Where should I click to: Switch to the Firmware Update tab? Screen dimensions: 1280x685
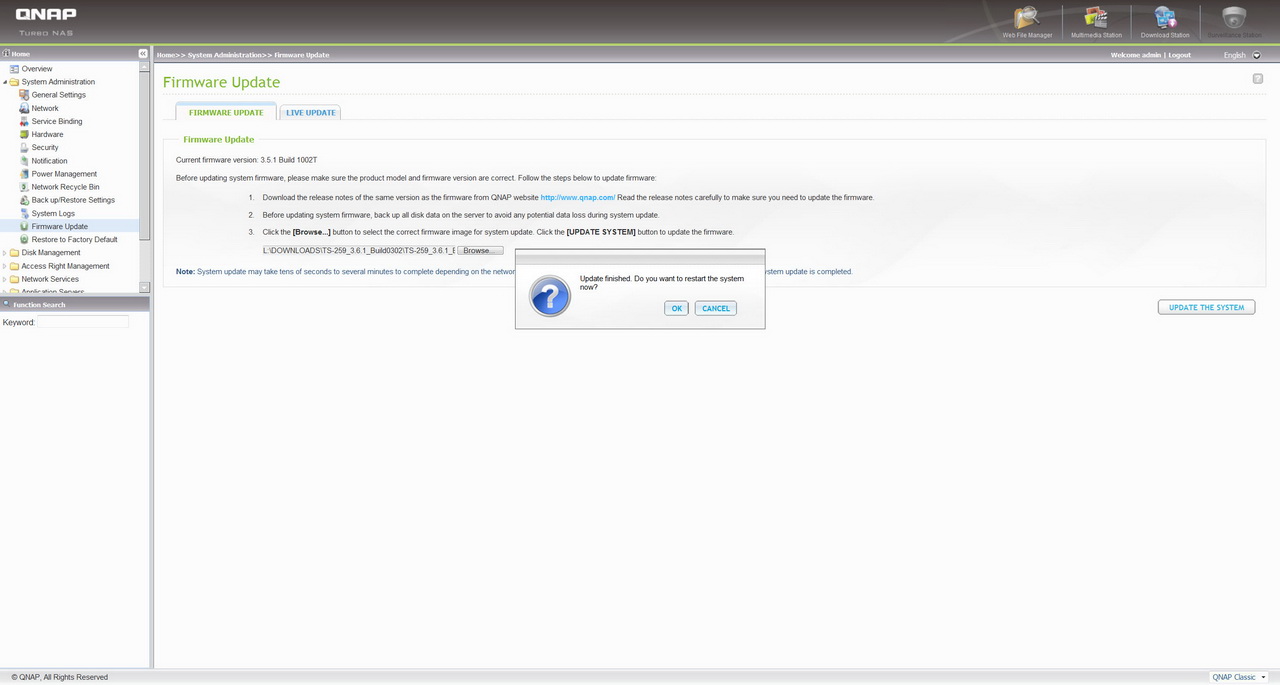tap(226, 112)
